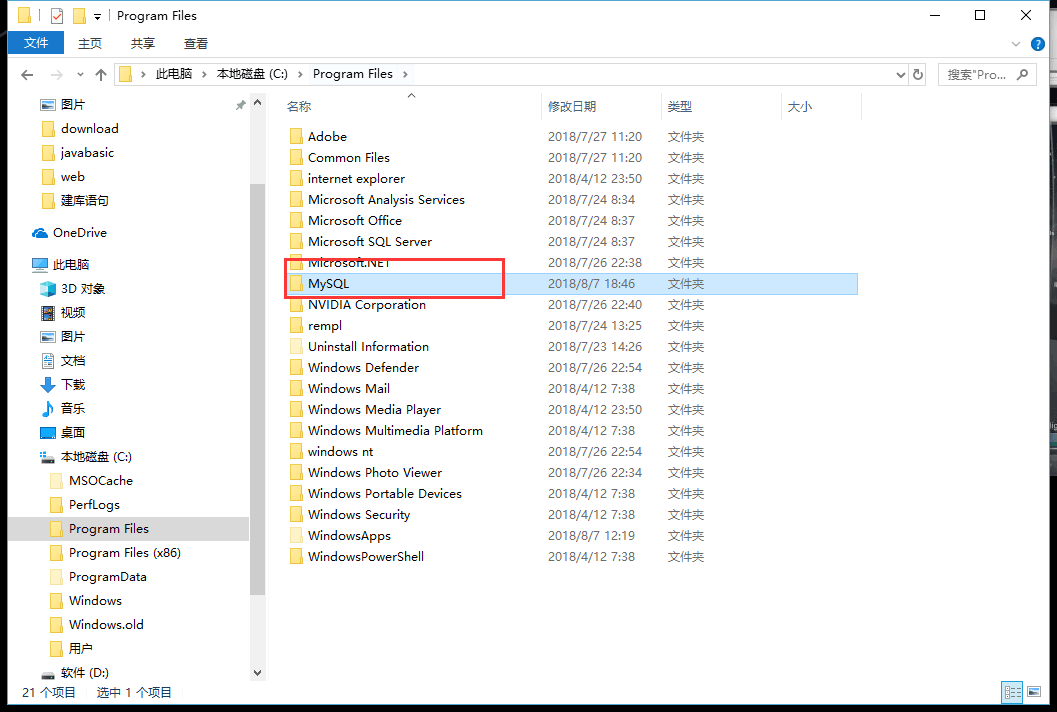
Task: Click Program Files breadcrumb segment
Action: (x=353, y=74)
